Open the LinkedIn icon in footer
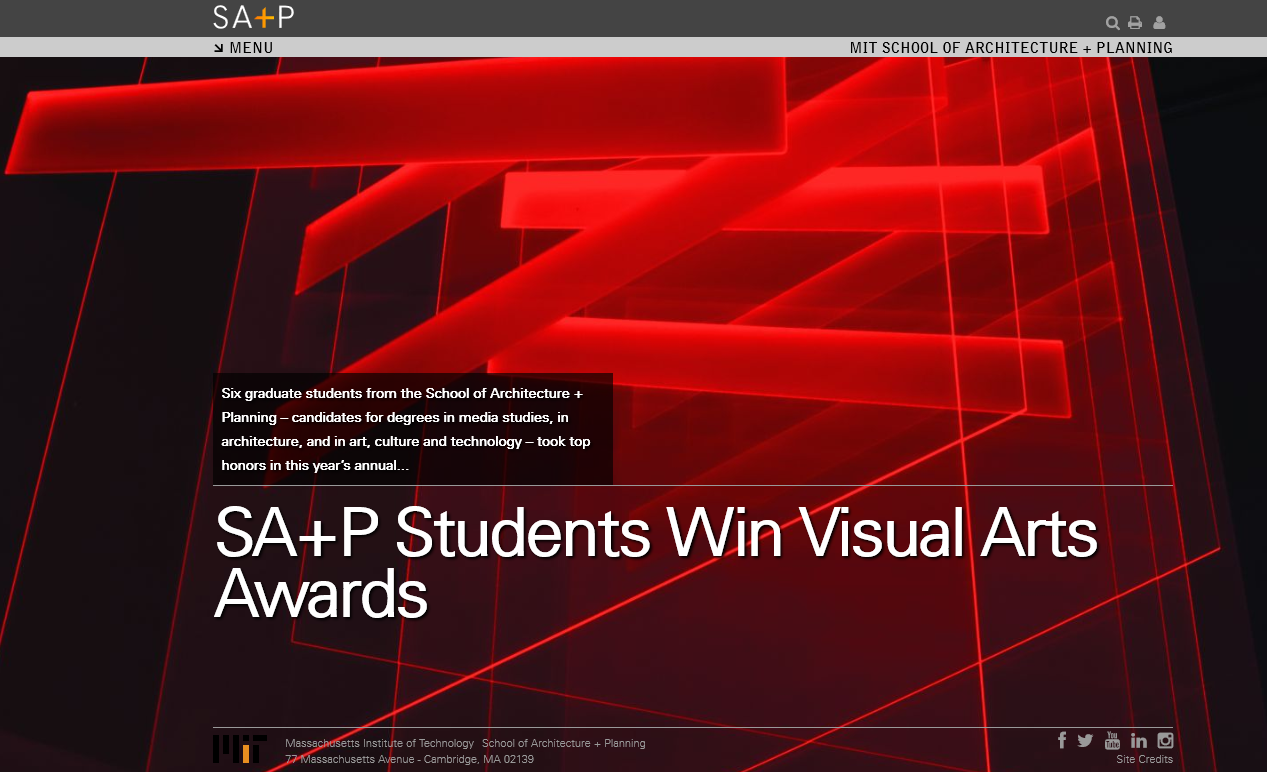The height and width of the screenshot is (772, 1267). [1139, 740]
